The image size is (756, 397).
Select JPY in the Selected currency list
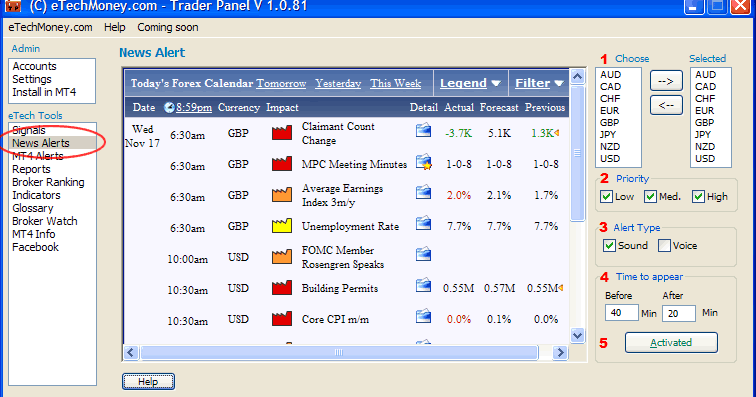[x=702, y=135]
